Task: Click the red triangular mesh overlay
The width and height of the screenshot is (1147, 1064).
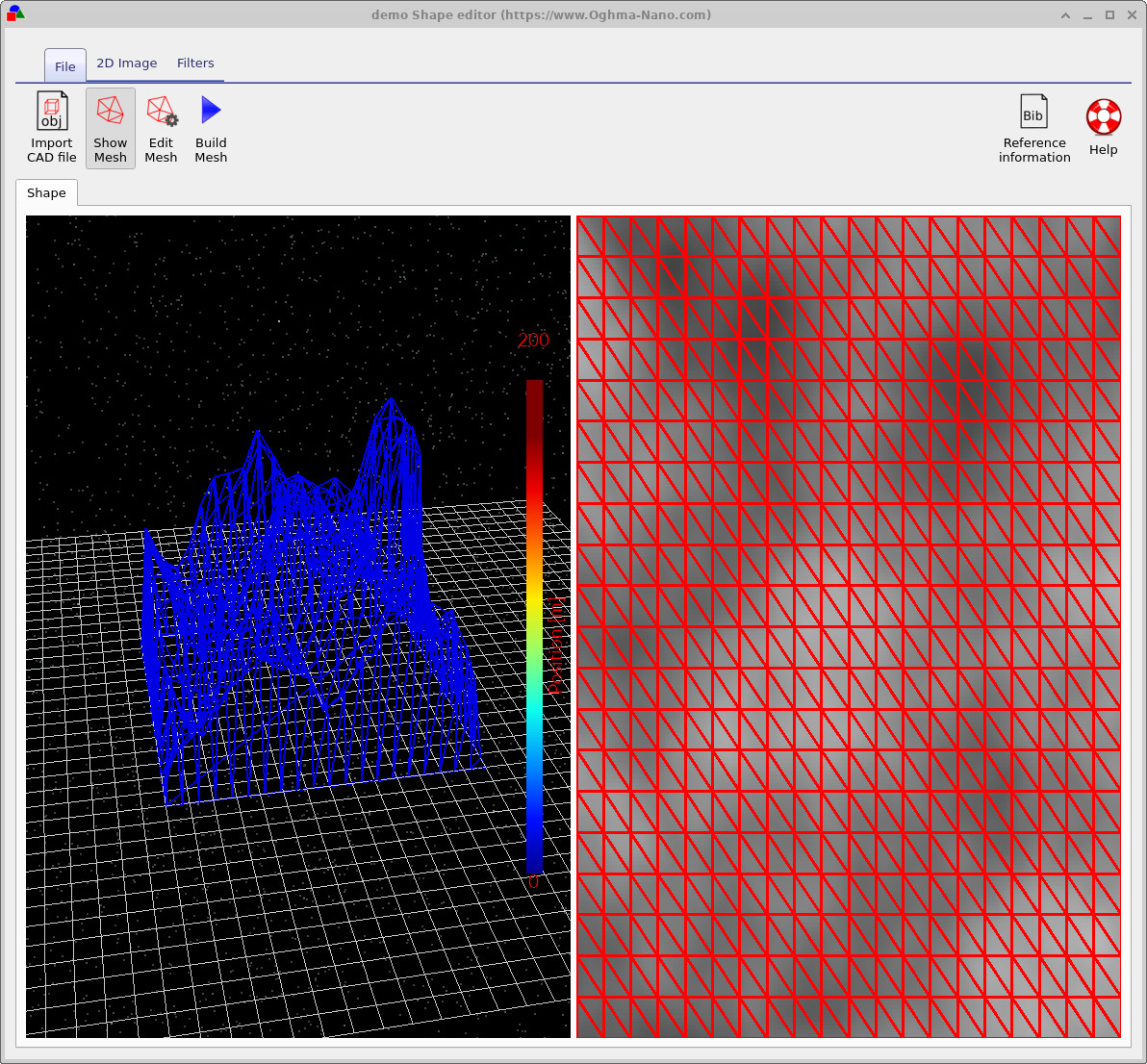Action: tap(847, 625)
